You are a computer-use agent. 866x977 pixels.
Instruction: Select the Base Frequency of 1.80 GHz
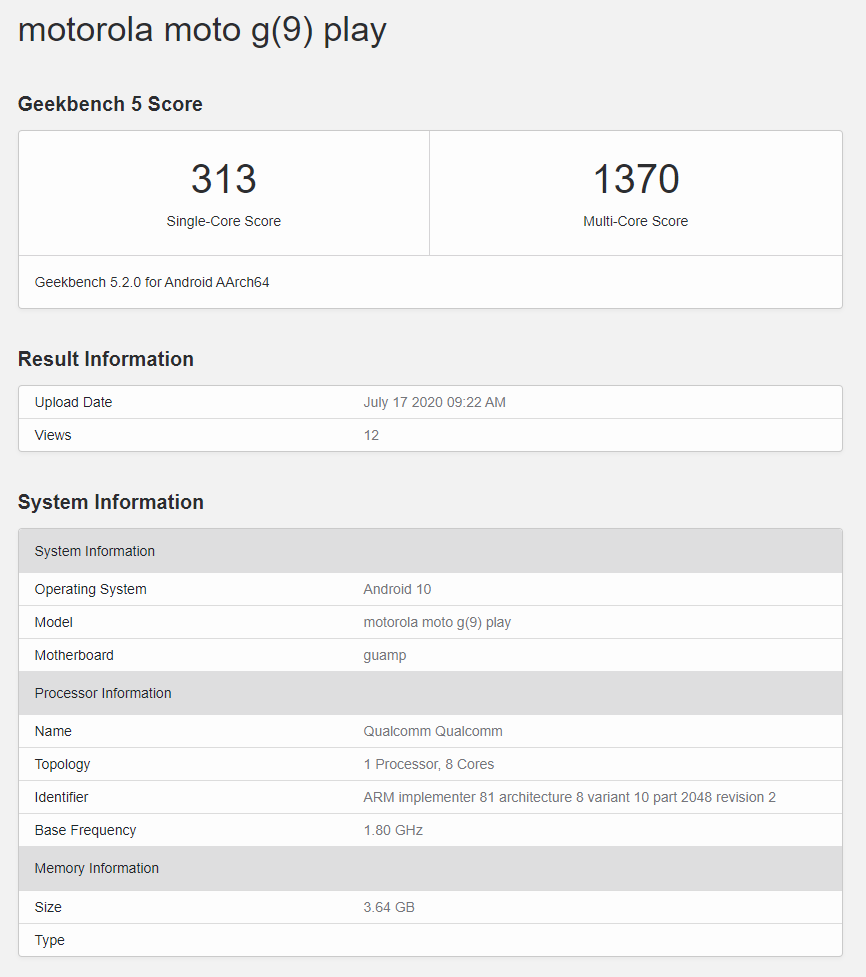coord(393,830)
